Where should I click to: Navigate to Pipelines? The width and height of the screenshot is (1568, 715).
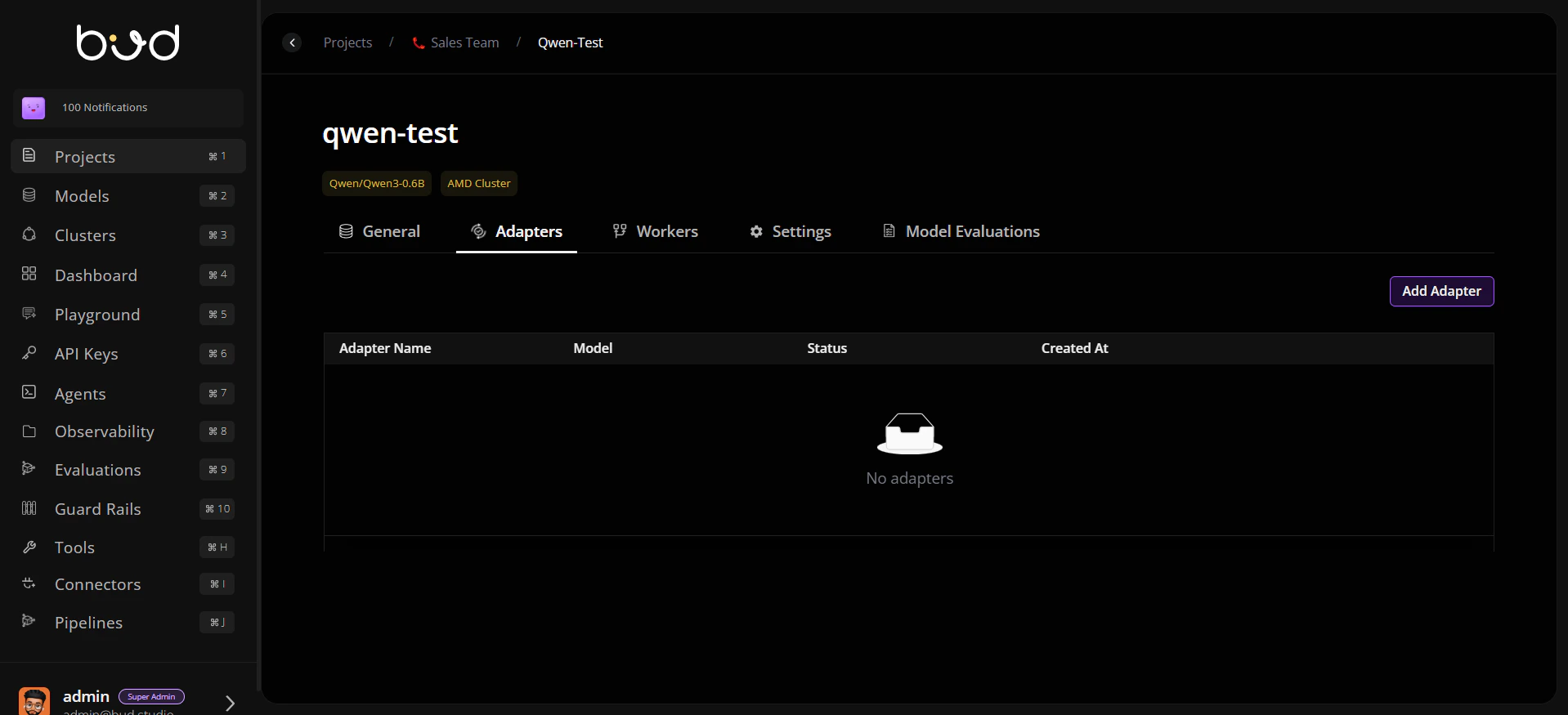tap(128, 623)
